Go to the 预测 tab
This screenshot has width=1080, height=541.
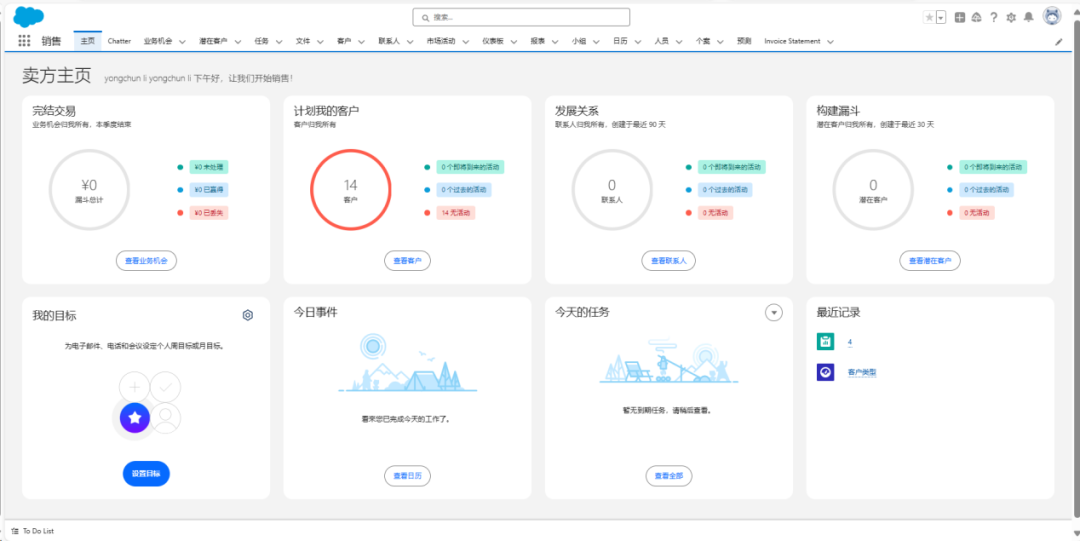coord(744,41)
